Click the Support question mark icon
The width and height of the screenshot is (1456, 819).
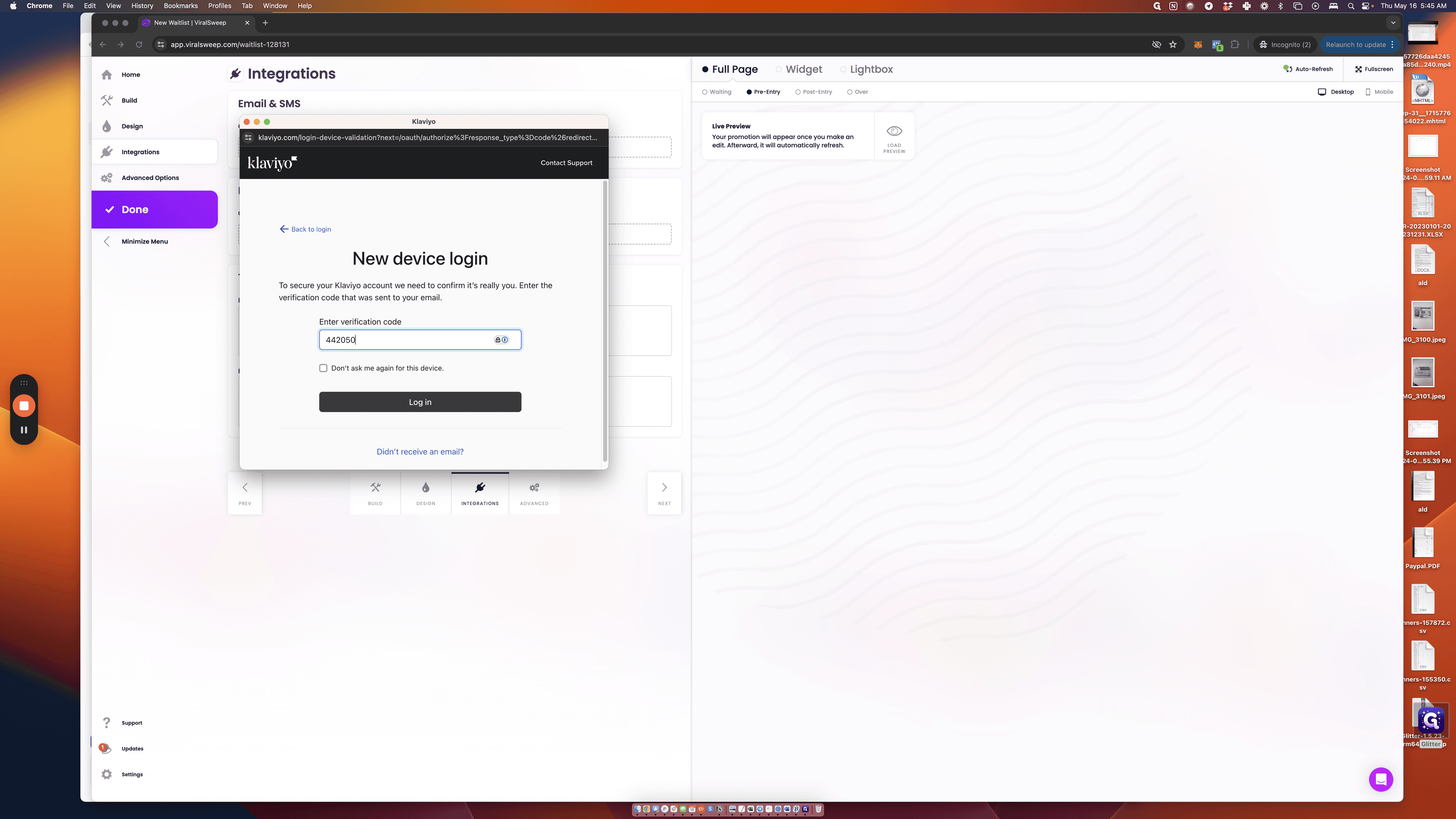click(106, 722)
